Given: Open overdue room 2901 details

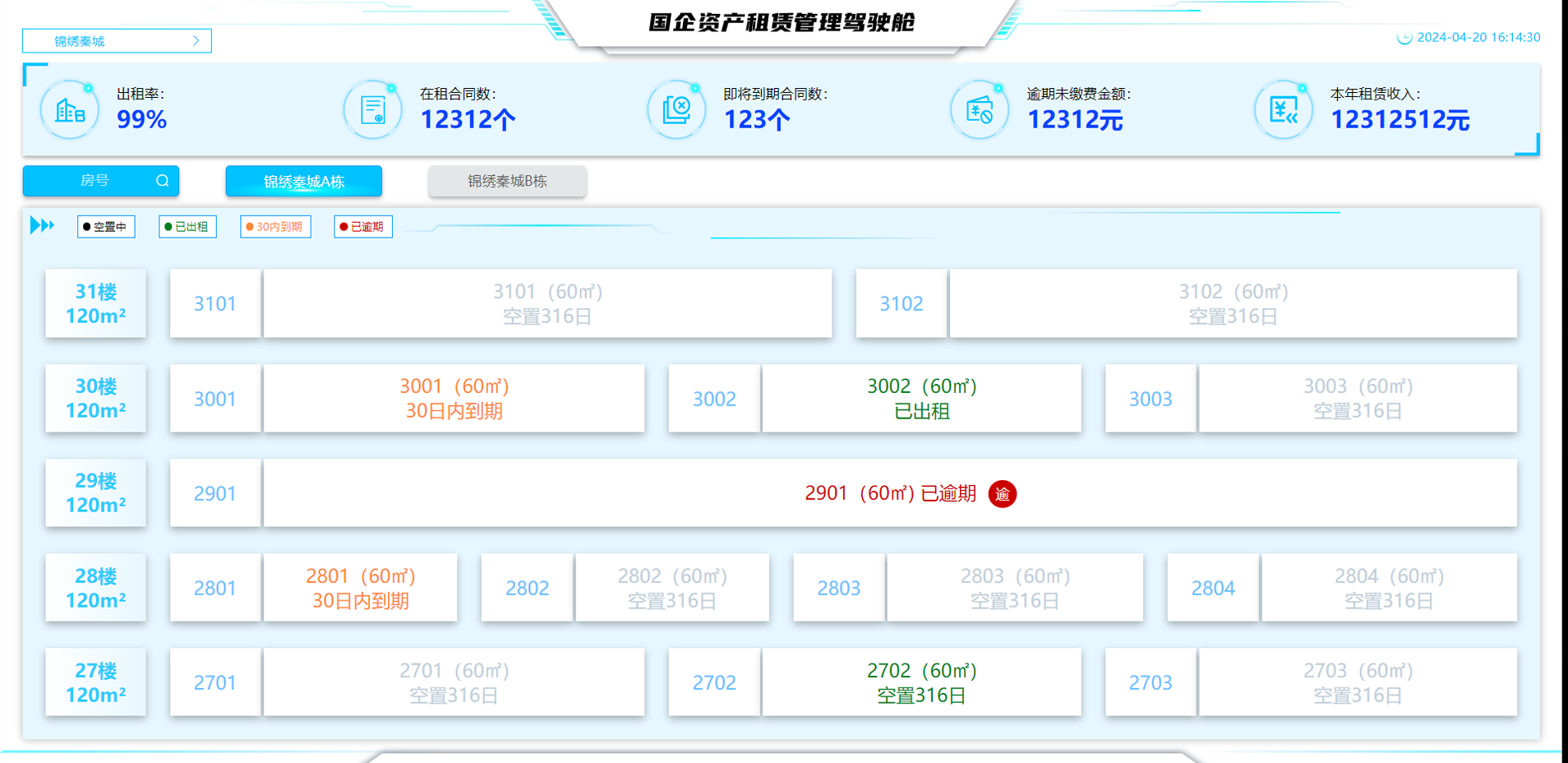Looking at the screenshot, I should [x=889, y=493].
